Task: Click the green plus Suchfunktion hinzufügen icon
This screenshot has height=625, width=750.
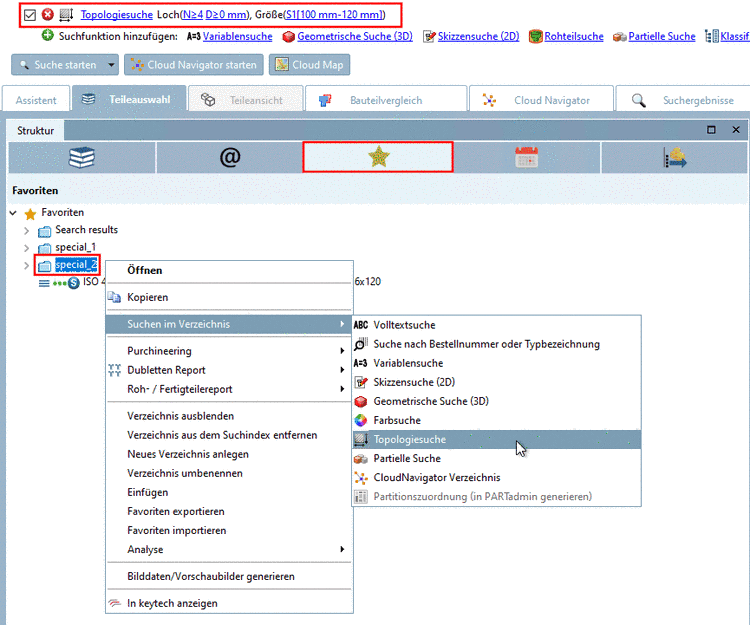Action: coord(47,35)
